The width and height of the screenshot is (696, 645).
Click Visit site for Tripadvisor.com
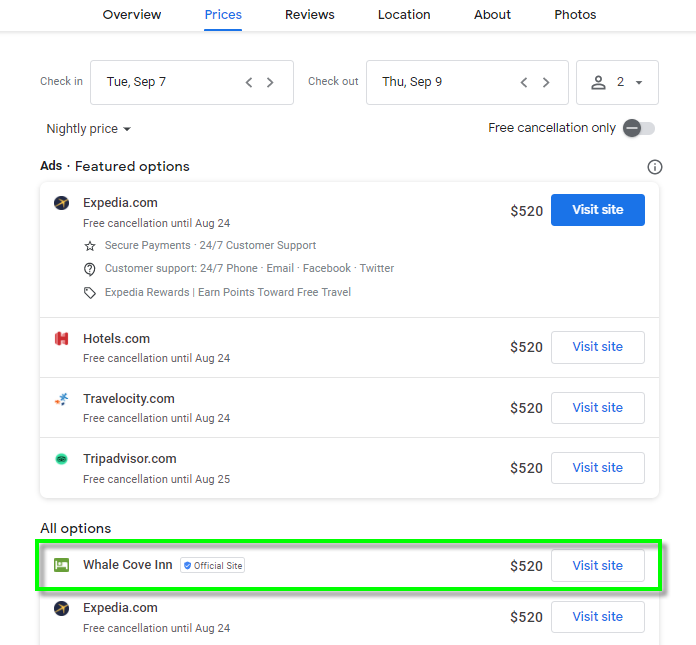[x=597, y=468]
